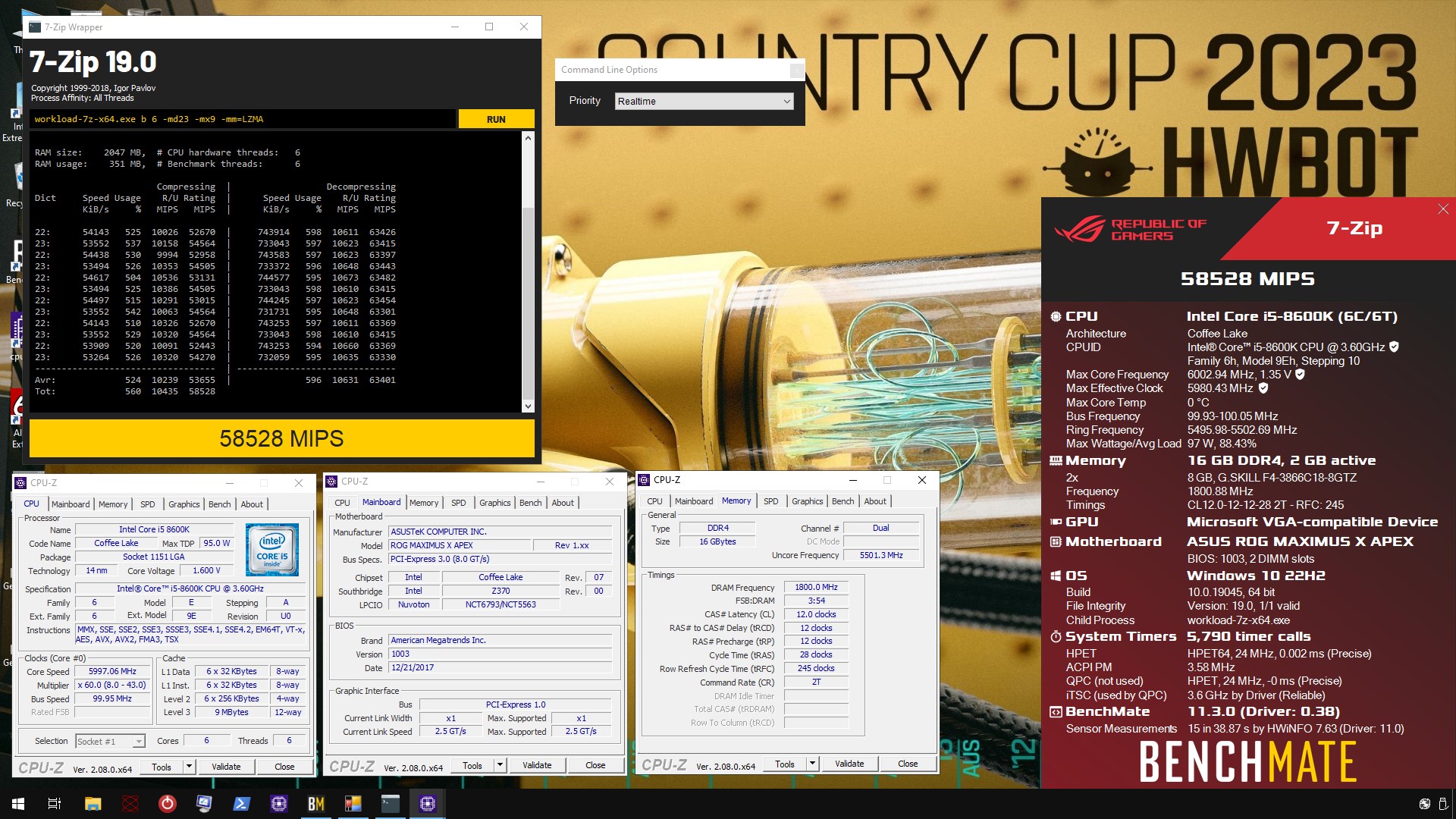Click the CAS# Latency 12.0 clocks value
This screenshot has height=819, width=1456.
pos(816,615)
